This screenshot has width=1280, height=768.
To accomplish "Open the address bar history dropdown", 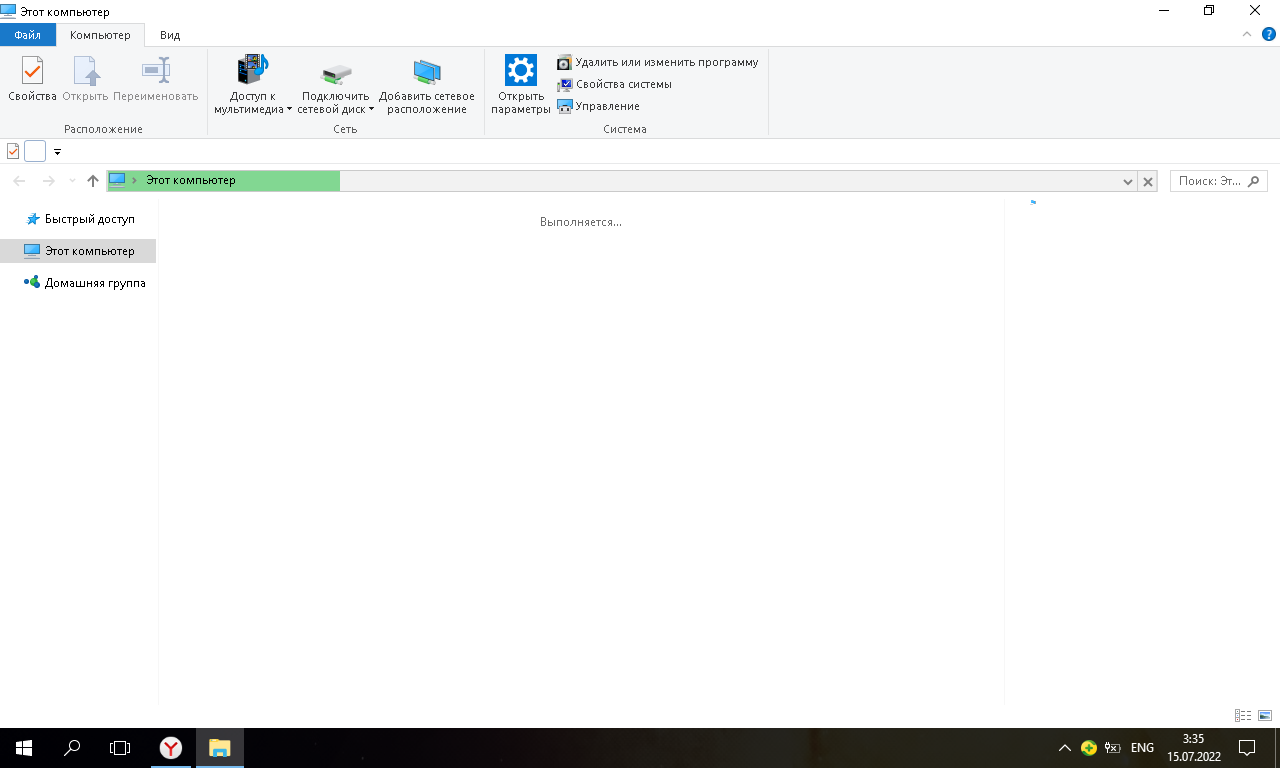I will [1127, 181].
